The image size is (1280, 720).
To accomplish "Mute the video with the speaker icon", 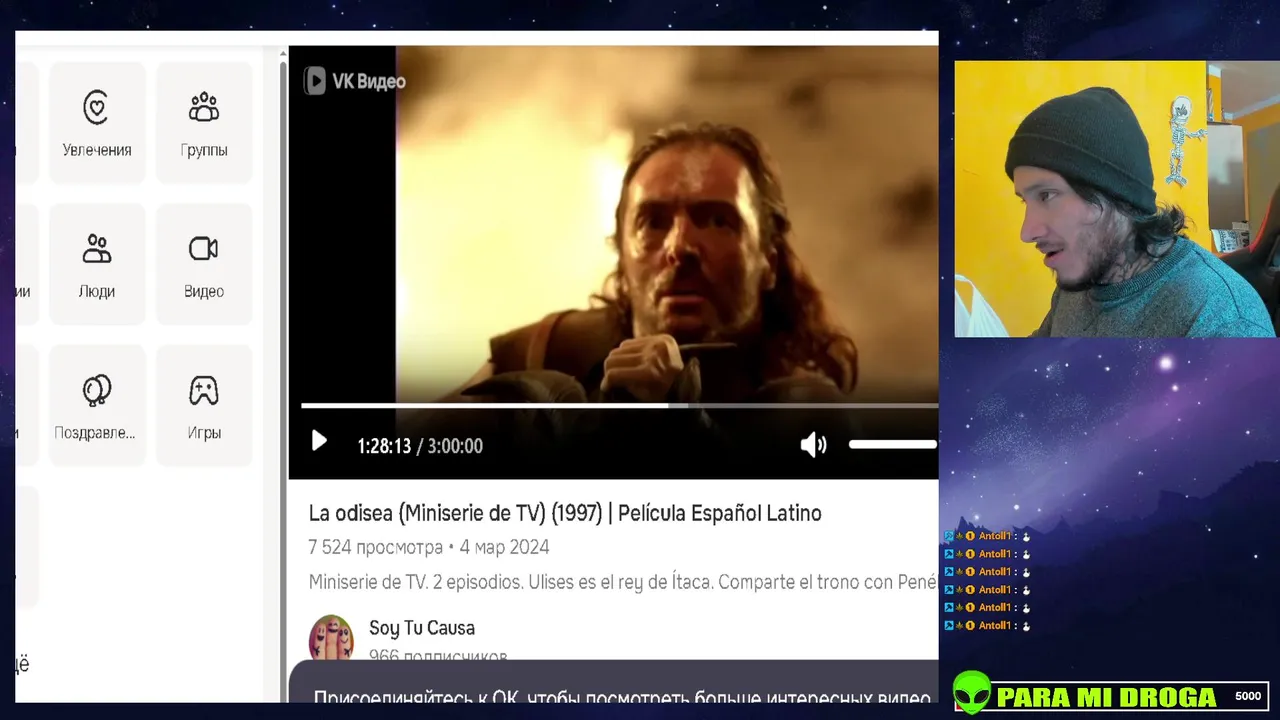I will point(813,445).
